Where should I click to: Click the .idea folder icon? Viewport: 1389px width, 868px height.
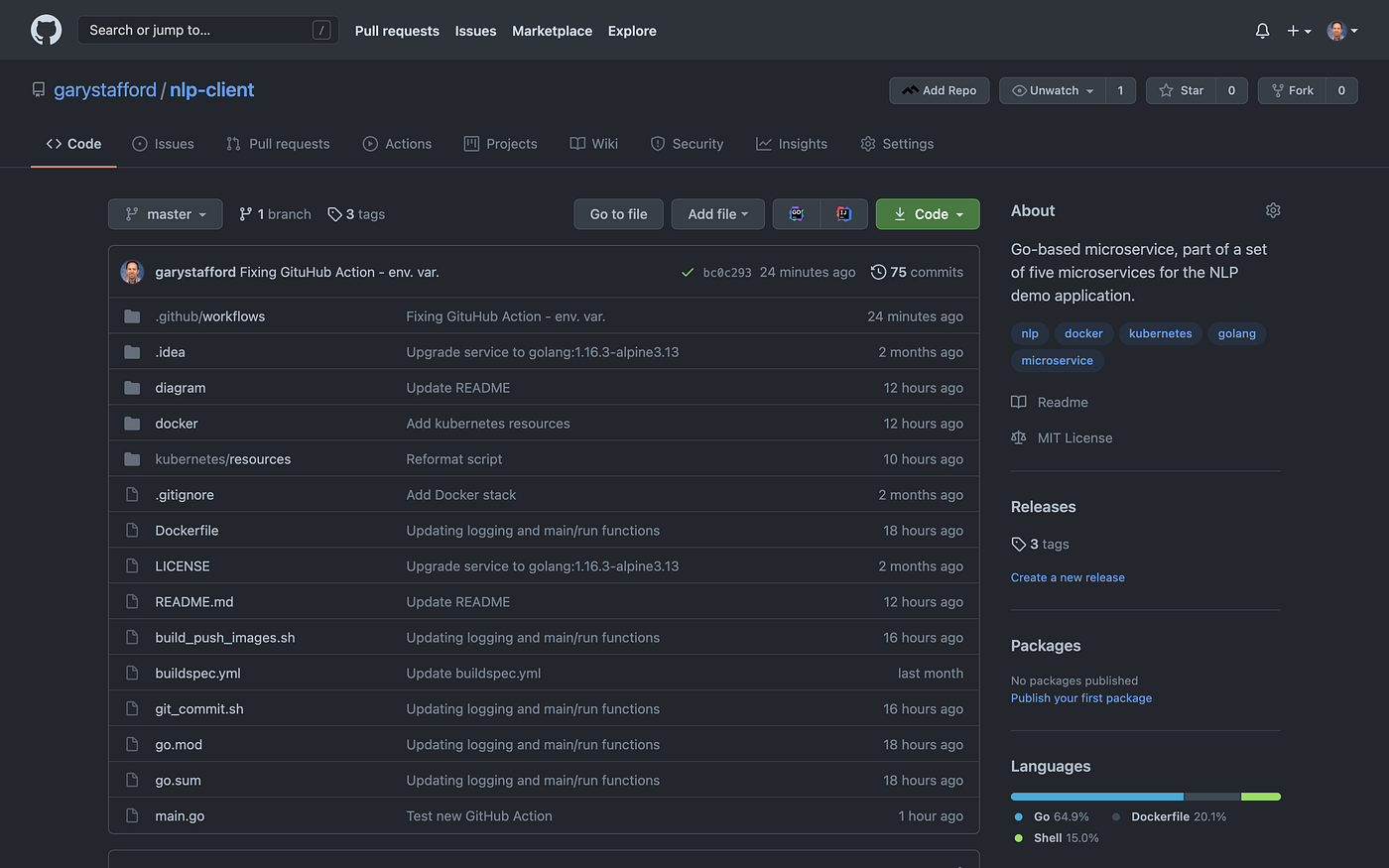[132, 352]
